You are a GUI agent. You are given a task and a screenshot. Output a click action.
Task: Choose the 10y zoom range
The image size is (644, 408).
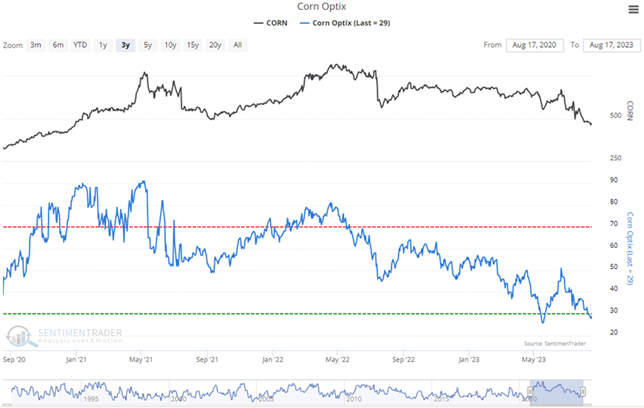tap(170, 45)
